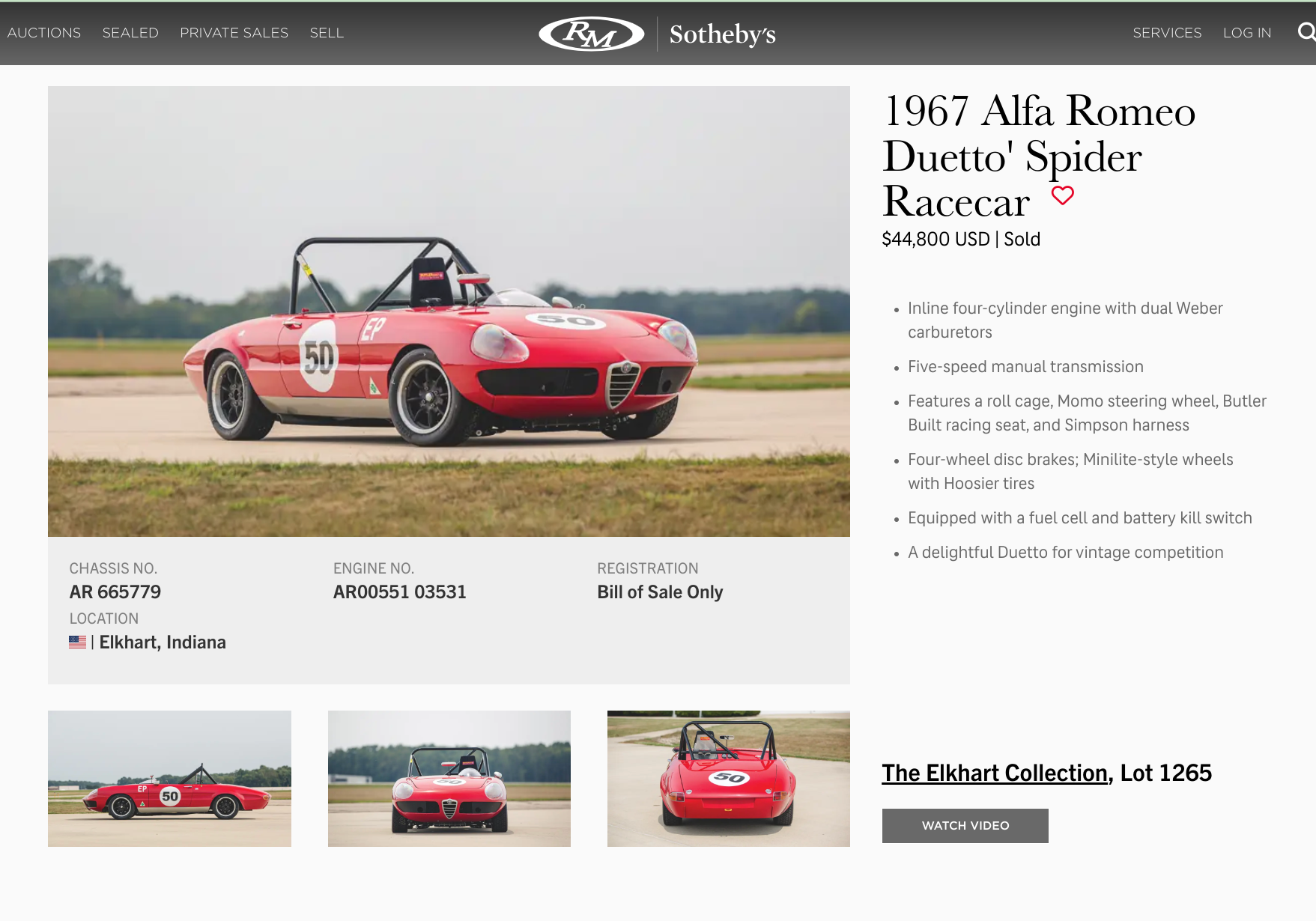Viewport: 1316px width, 921px height.
Task: Open the Sell menu item
Action: (x=327, y=33)
